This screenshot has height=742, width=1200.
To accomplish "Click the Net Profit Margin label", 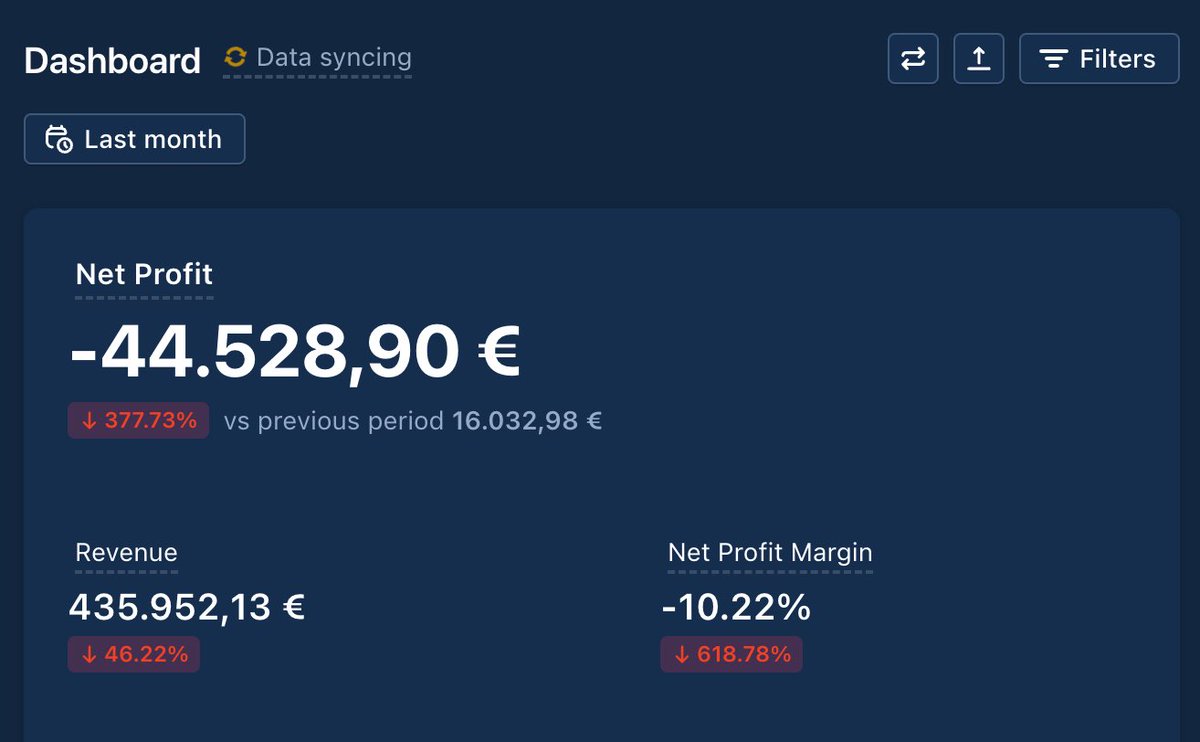I will point(770,553).
